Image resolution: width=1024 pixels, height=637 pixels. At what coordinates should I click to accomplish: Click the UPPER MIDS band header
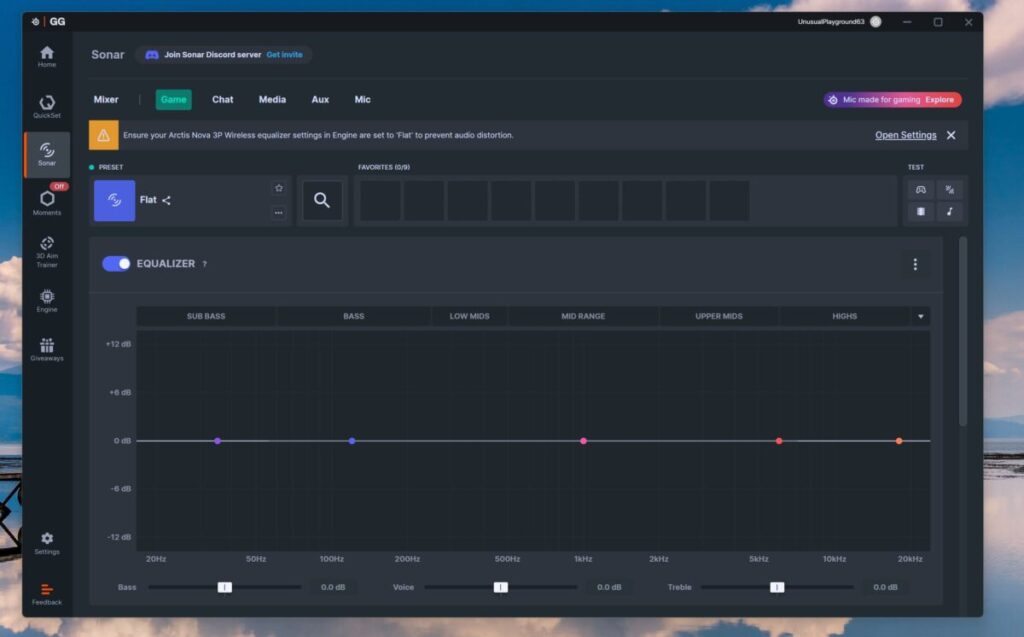tap(718, 316)
